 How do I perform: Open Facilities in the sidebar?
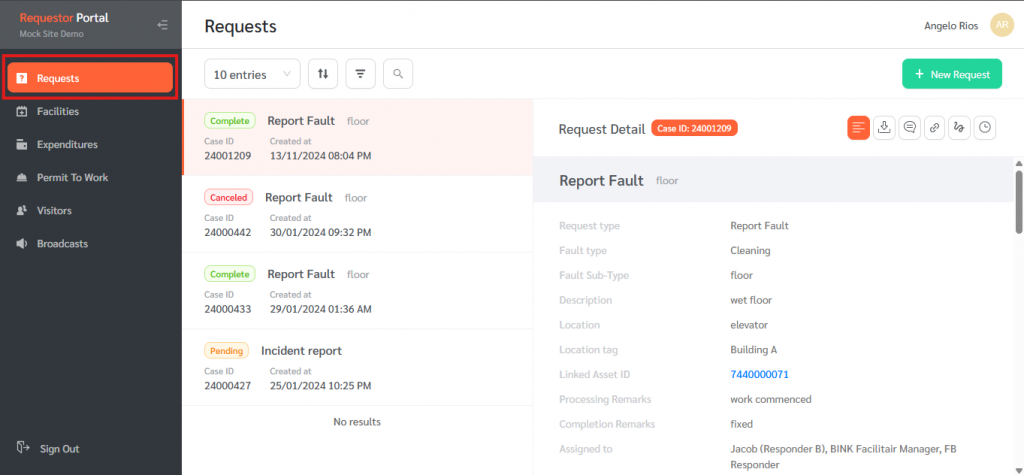tap(58, 111)
